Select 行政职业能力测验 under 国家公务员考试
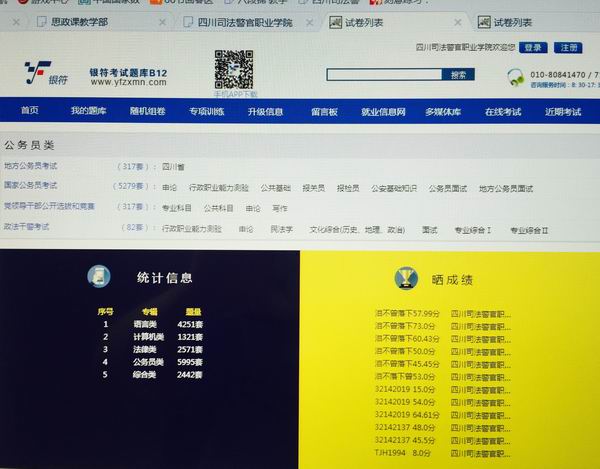 (x=218, y=188)
